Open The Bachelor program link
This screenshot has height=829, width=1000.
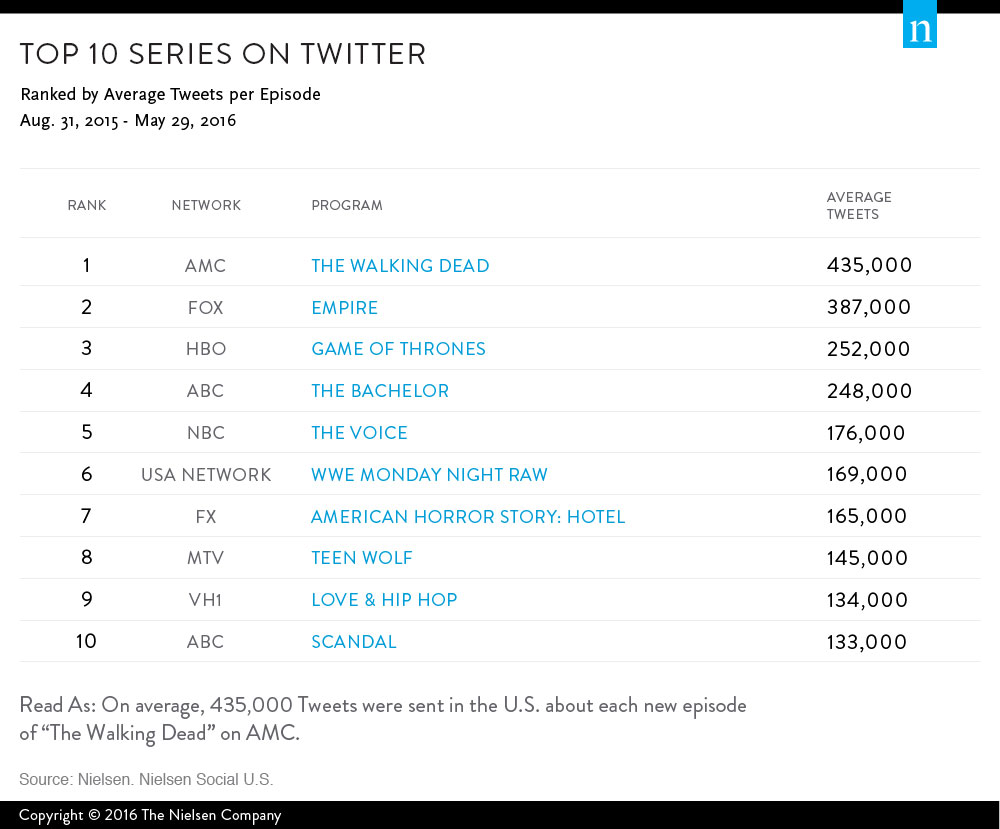[x=380, y=391]
